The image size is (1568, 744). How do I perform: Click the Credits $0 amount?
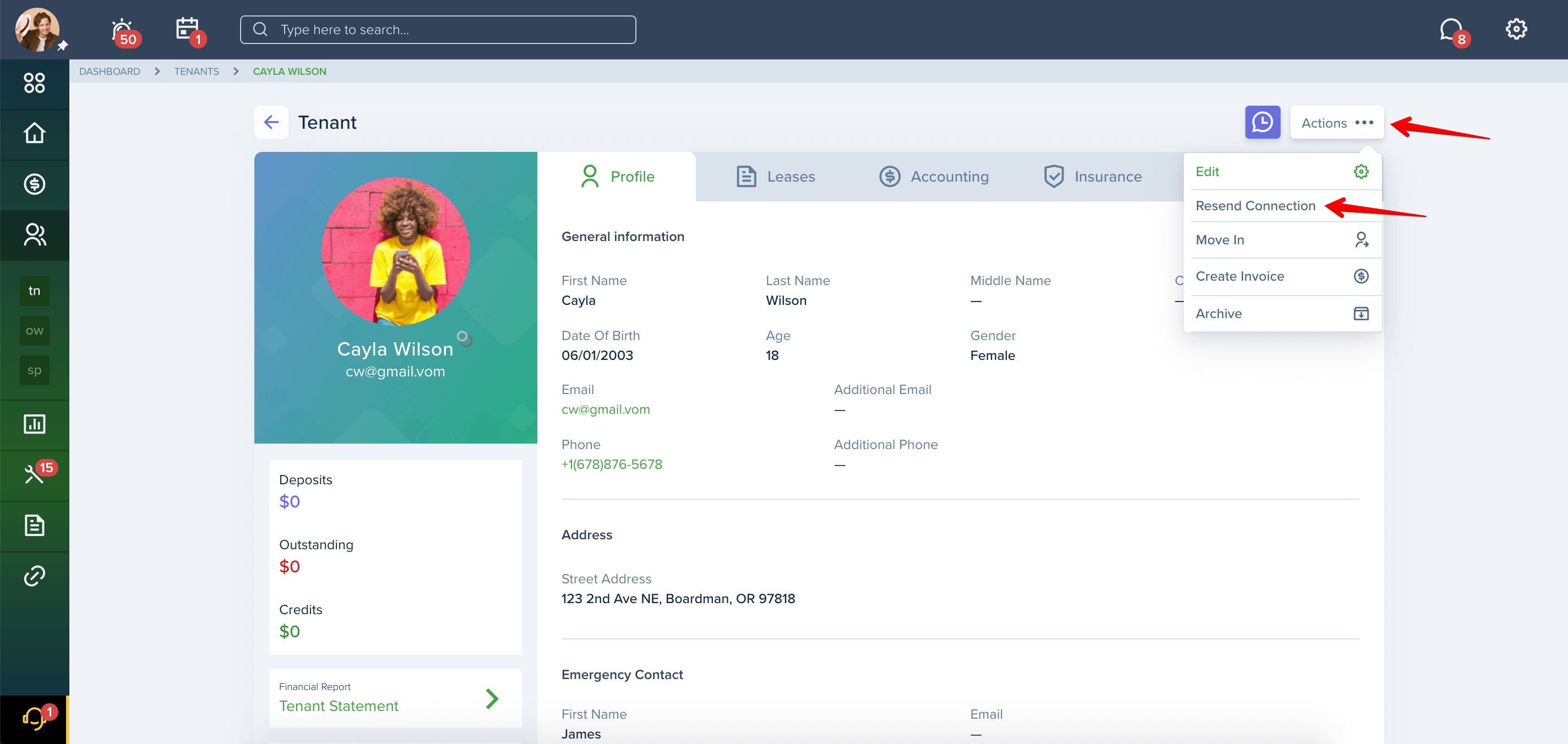[x=289, y=631]
